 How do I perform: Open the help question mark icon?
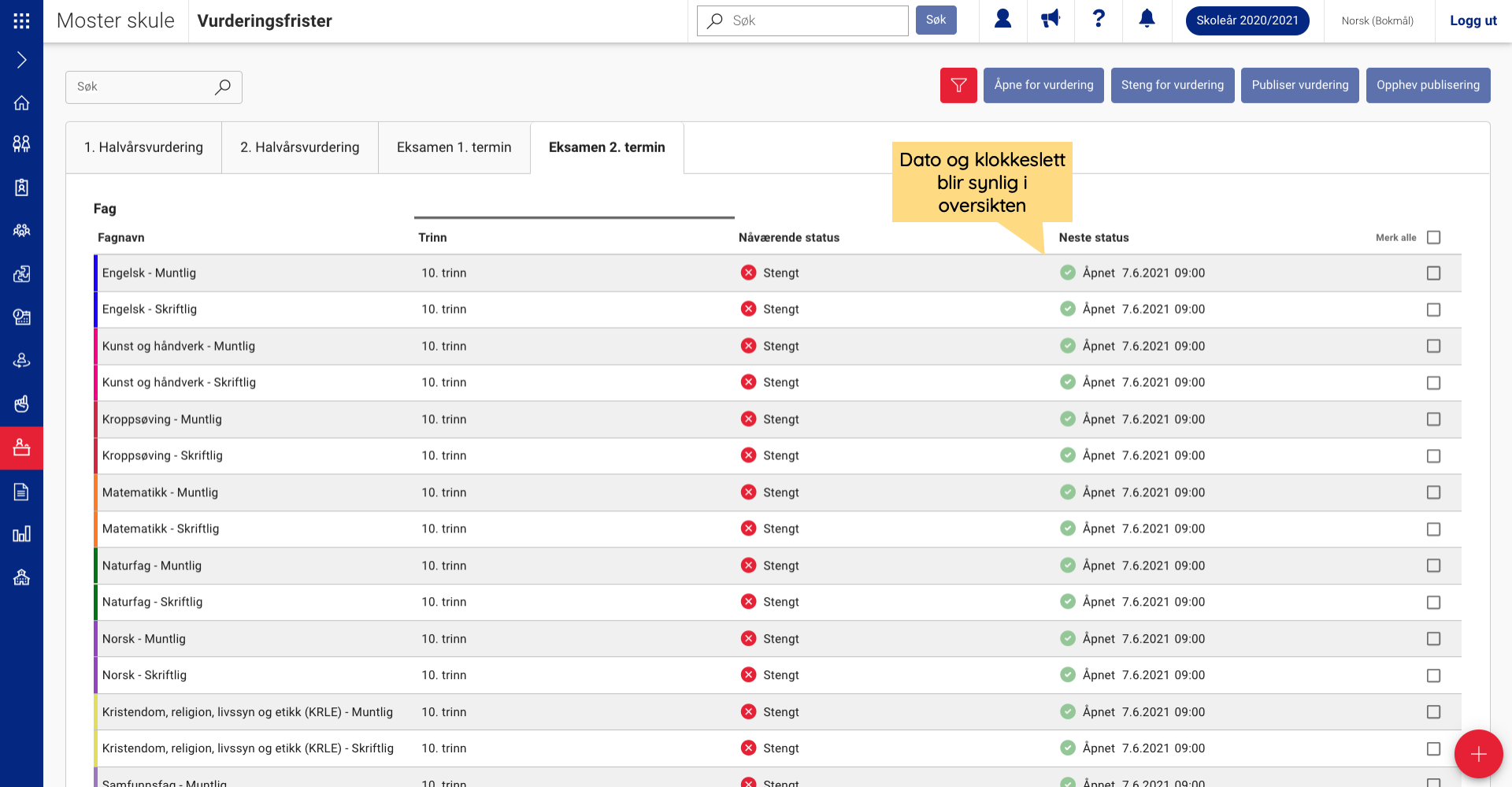1099,19
